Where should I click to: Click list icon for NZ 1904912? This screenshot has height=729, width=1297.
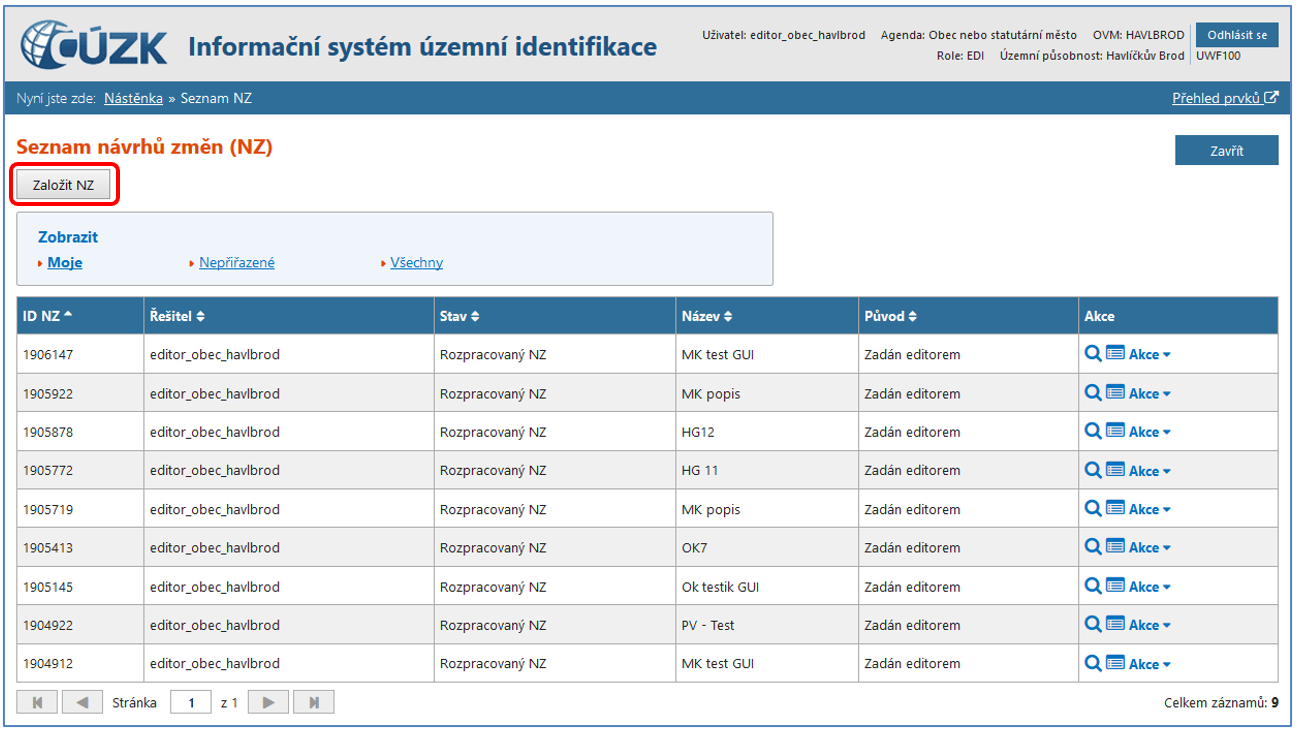(1115, 664)
